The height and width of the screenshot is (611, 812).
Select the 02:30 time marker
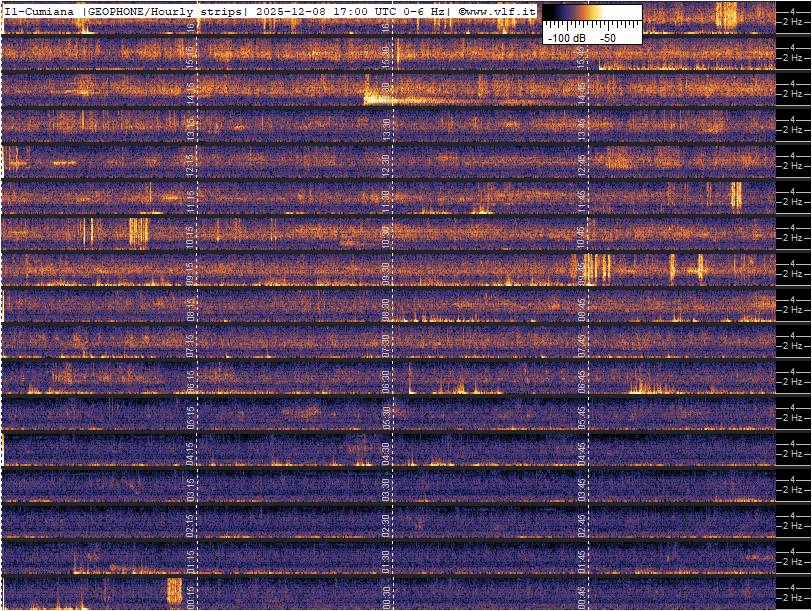[387, 524]
